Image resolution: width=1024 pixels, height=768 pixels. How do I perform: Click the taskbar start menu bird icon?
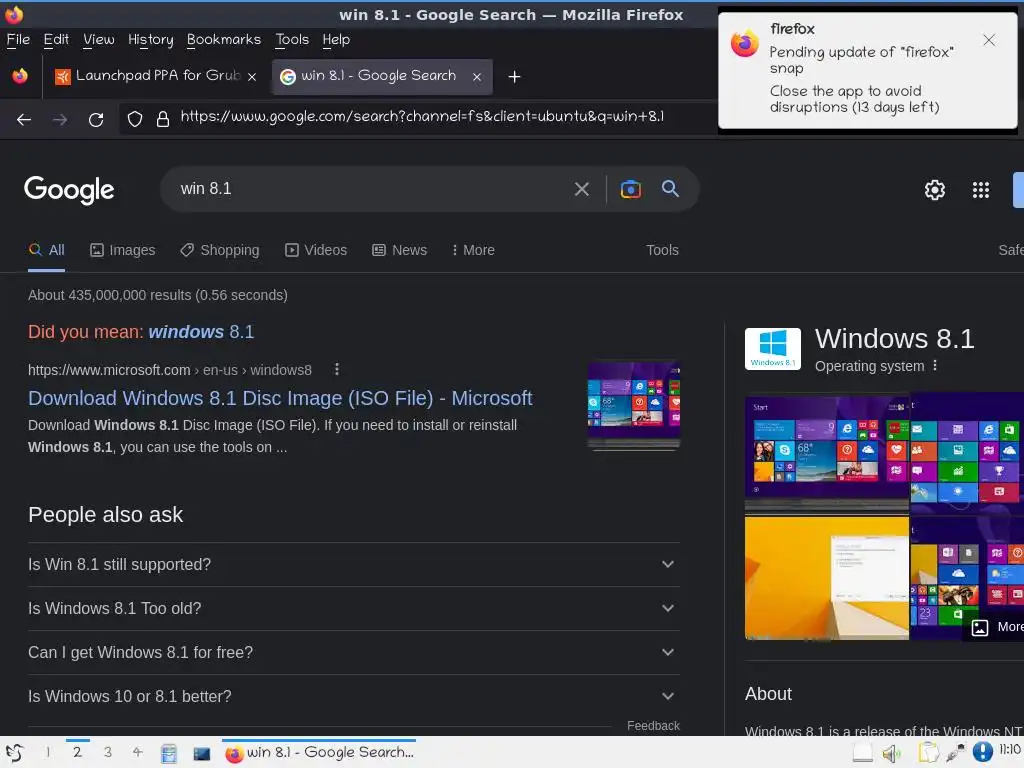point(14,753)
